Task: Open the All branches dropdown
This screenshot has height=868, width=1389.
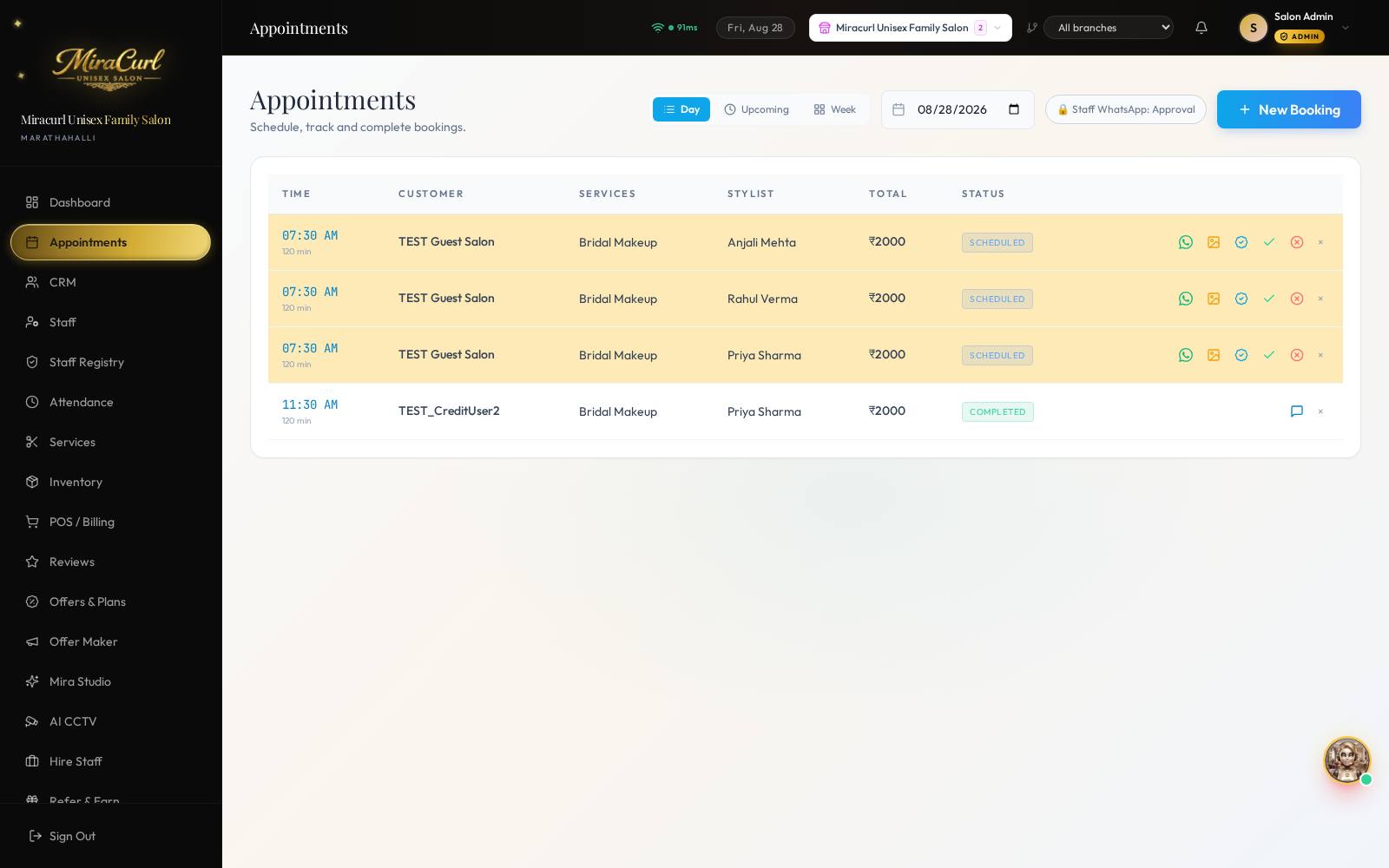Action: [1109, 28]
